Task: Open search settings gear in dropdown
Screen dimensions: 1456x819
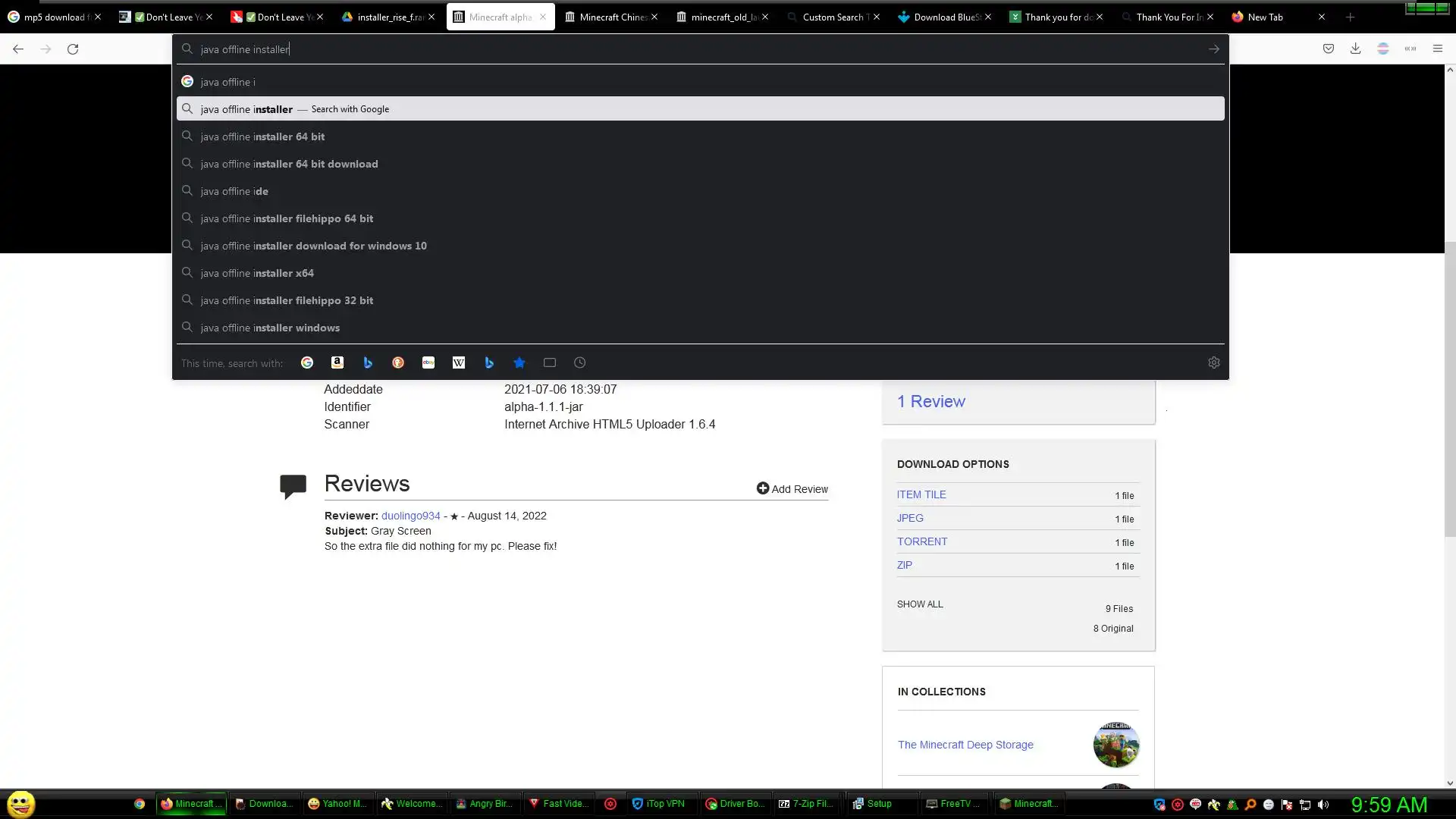Action: click(1213, 363)
